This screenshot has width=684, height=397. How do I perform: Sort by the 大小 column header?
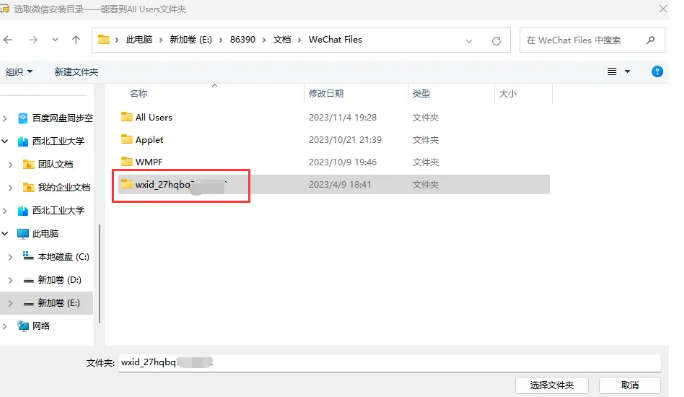tap(507, 93)
